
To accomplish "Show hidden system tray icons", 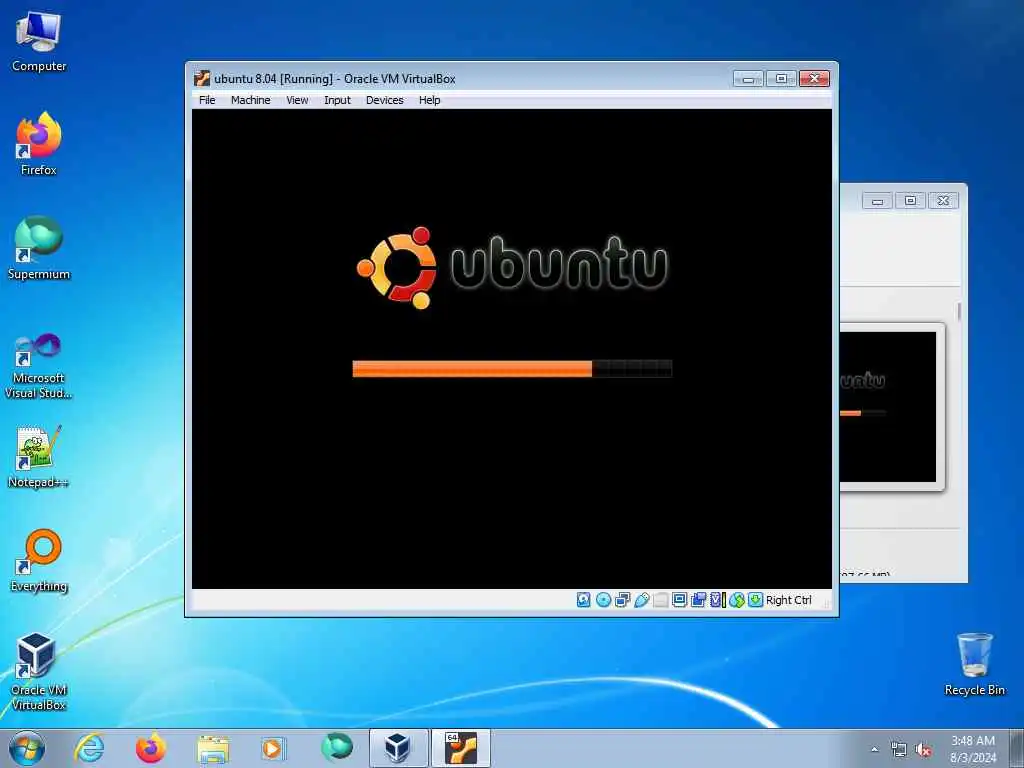I will pyautogui.click(x=874, y=749).
